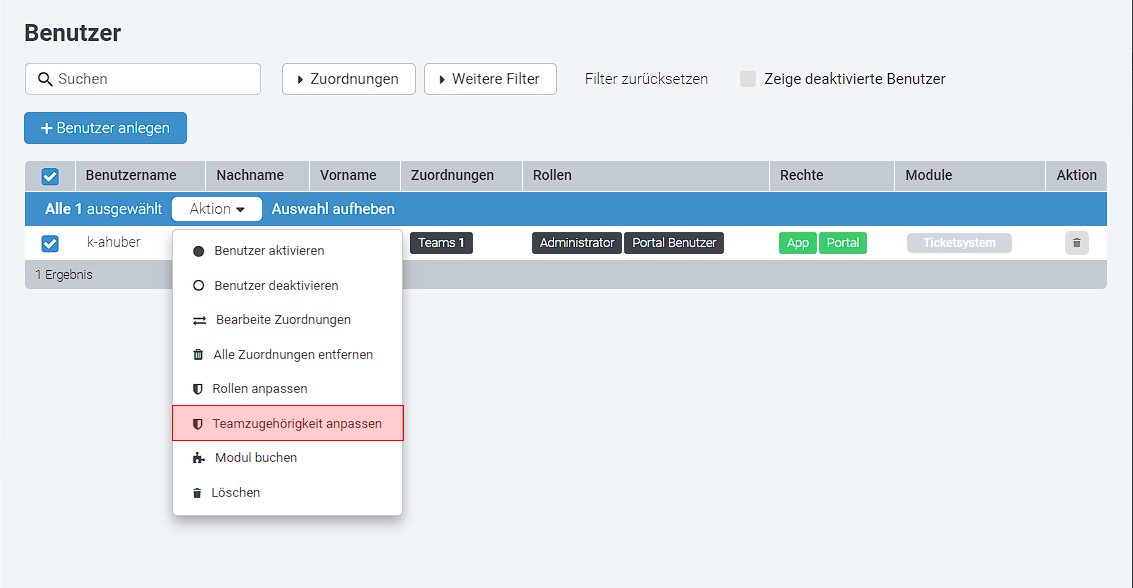Click the trash icon in k-ahuber row

[1076, 243]
